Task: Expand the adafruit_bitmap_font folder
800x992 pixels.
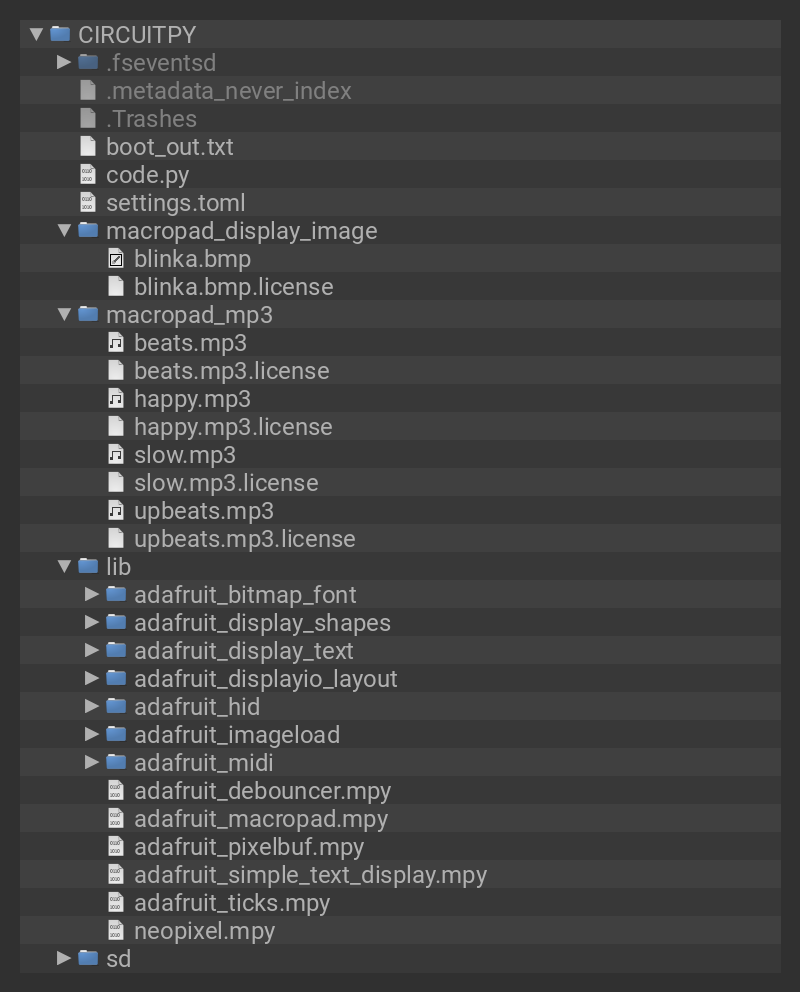Action: (92, 594)
